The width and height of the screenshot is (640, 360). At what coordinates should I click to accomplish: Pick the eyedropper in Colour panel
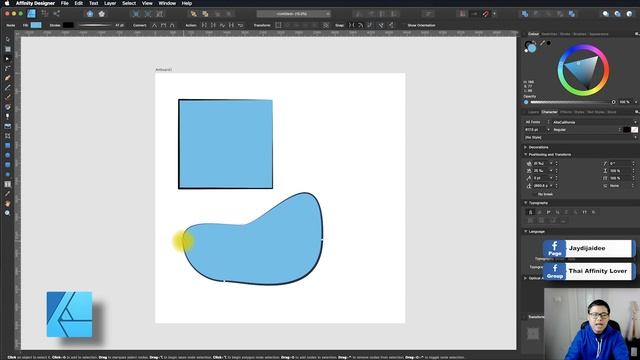(542, 43)
